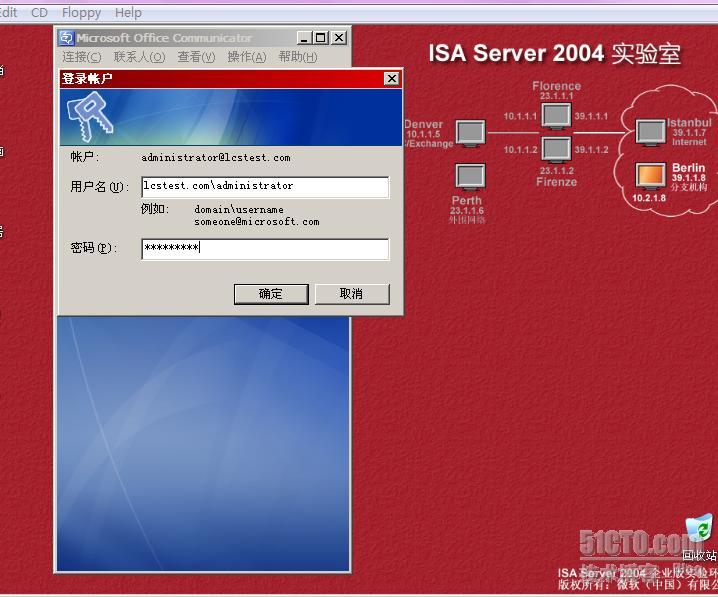Open the Floppy menu in VM window
The height and width of the screenshot is (597, 718).
click(x=82, y=12)
